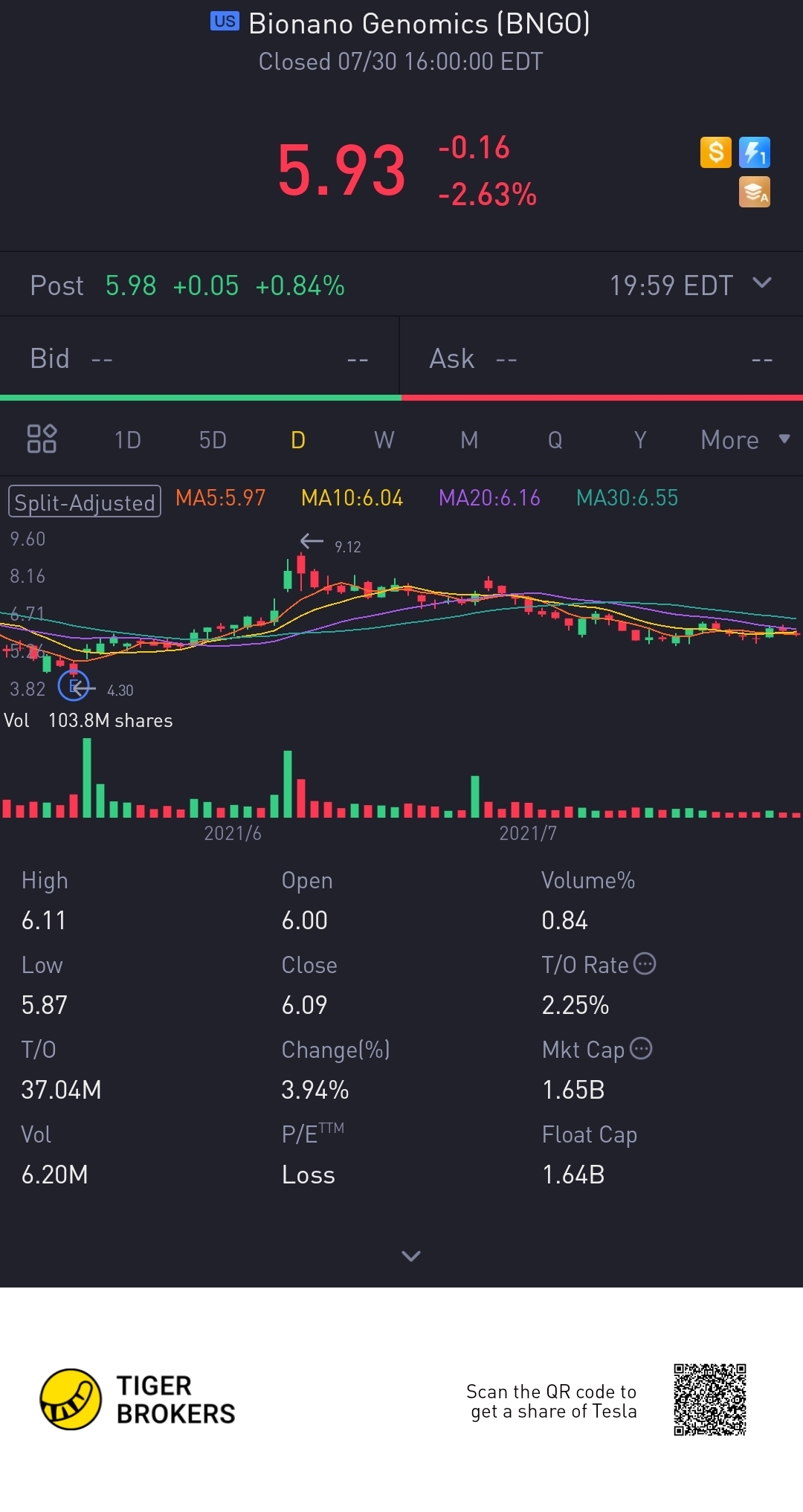This screenshot has height=1512, width=803.
Task: Tap the 2021/6 date axis label
Action: (x=233, y=833)
